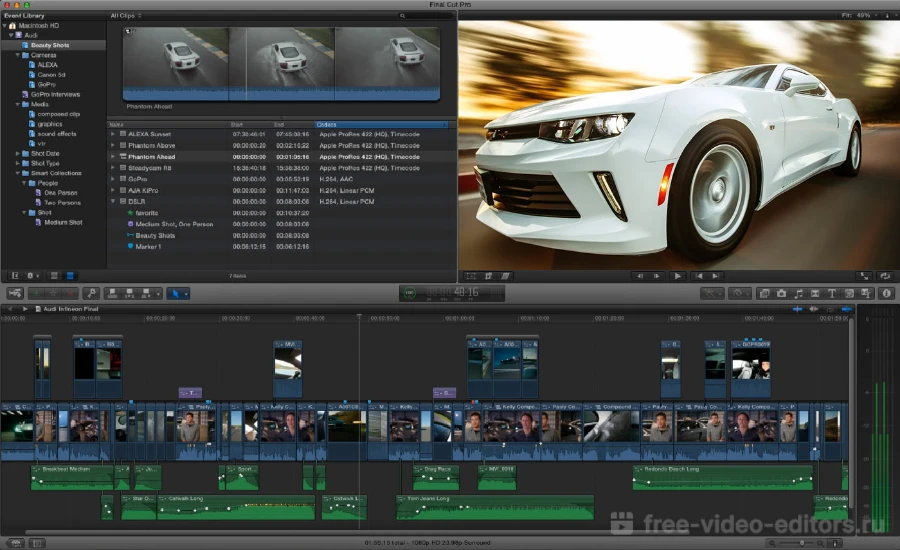Viewport: 900px width, 550px height.
Task: Jump to next edit in viewer
Action: [x=716, y=276]
